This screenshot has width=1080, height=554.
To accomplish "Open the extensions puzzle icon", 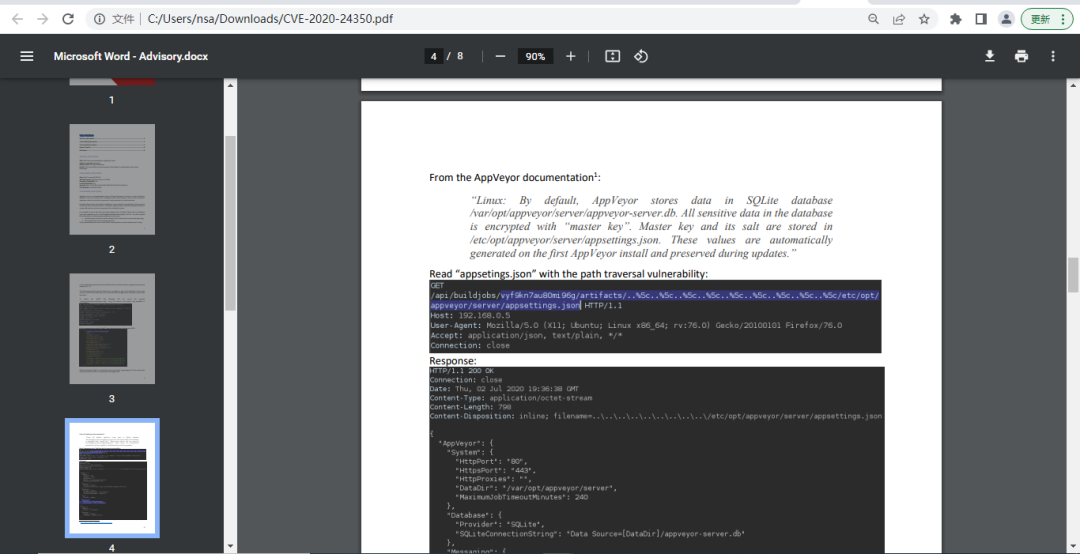I will 955,19.
